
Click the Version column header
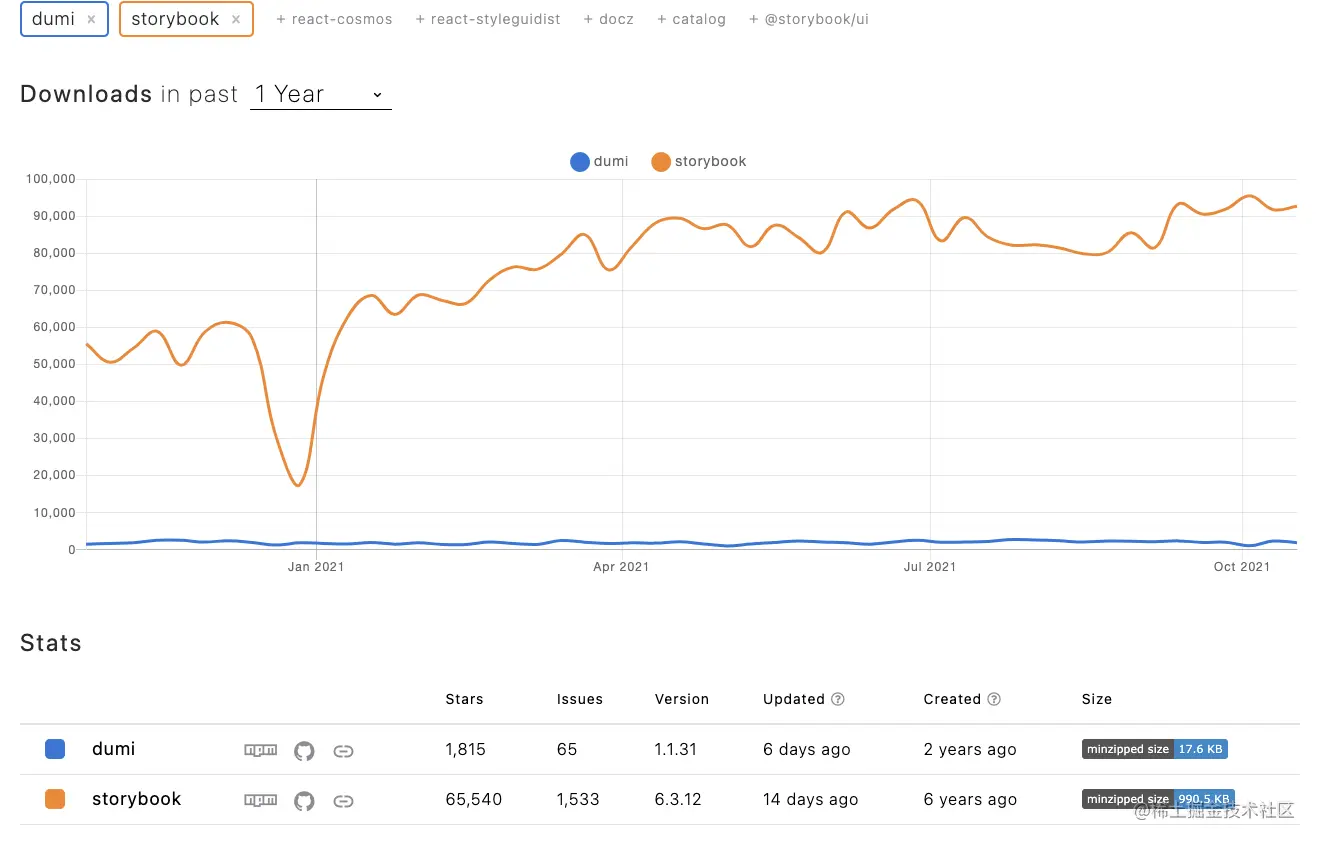coord(682,699)
